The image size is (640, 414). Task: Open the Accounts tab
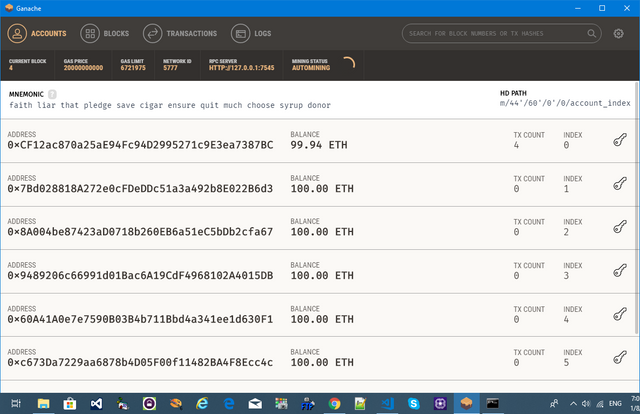point(37,33)
